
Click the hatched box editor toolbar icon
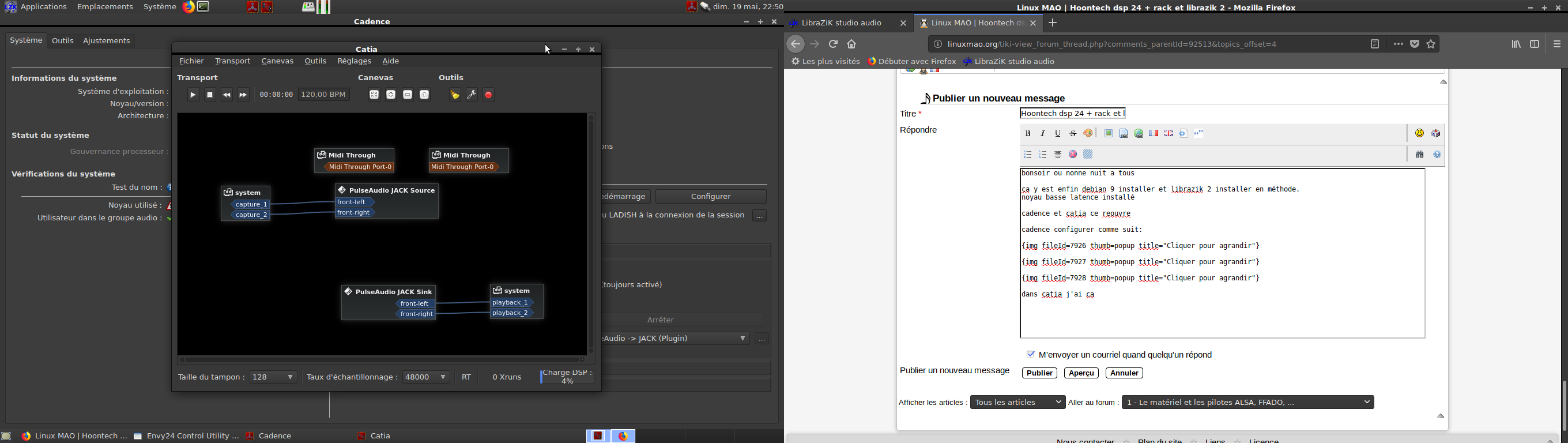click(x=1088, y=155)
